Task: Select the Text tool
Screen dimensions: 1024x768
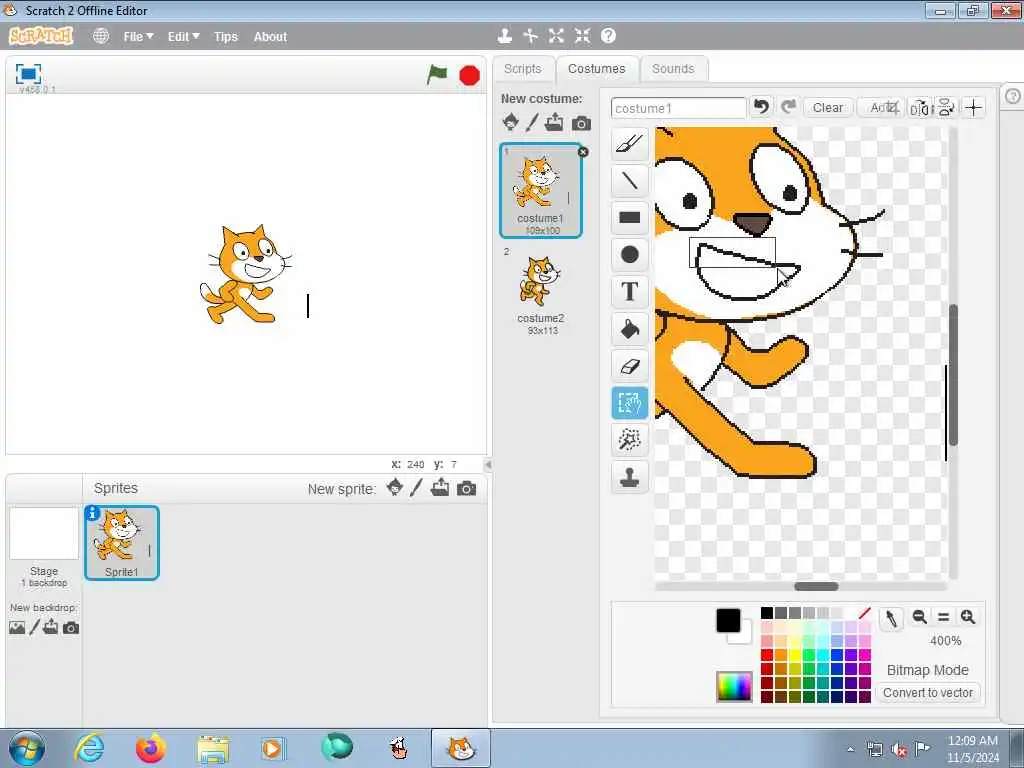Action: coord(630,291)
